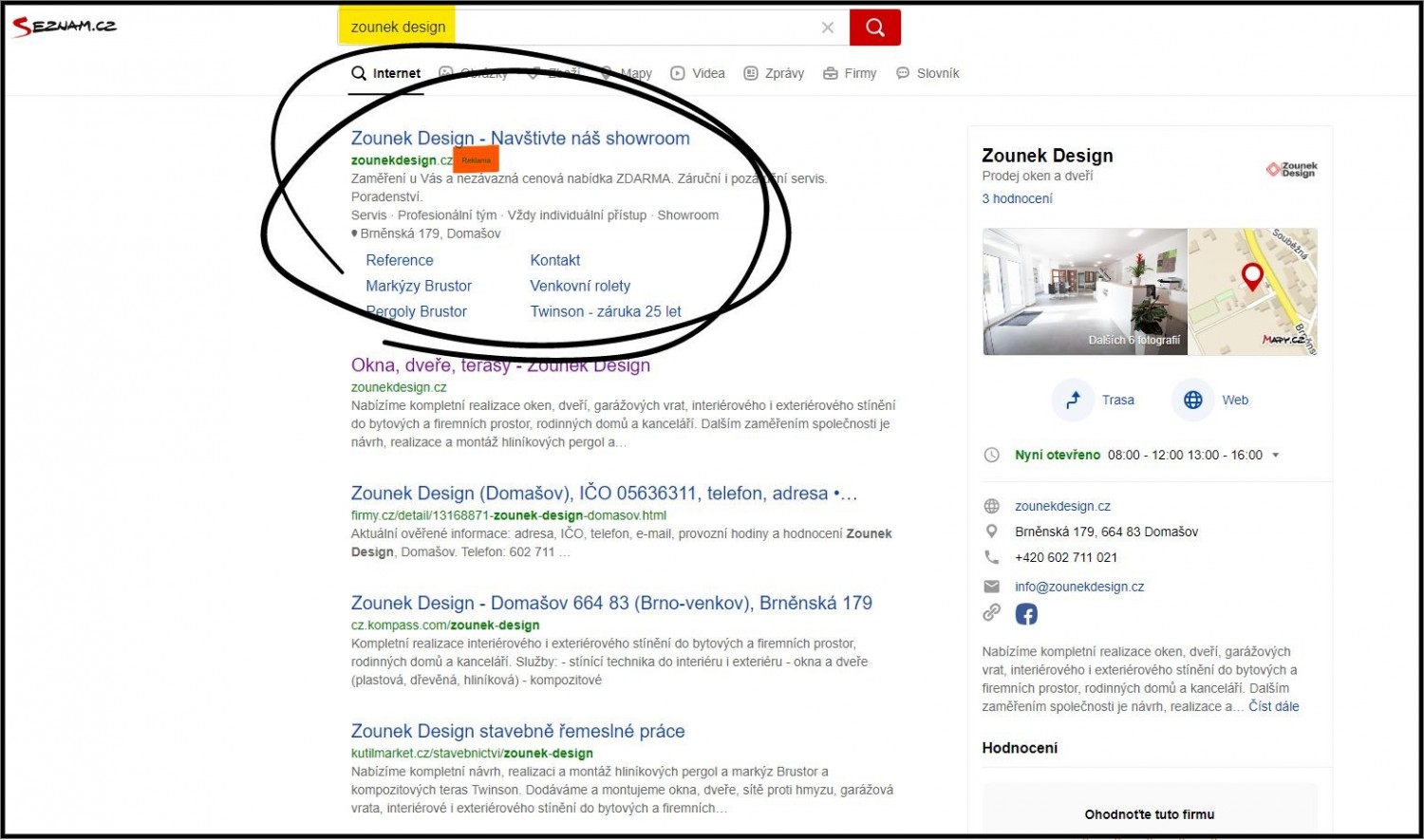Click the Hodnocení section heading
1424x840 pixels.
tap(1020, 748)
